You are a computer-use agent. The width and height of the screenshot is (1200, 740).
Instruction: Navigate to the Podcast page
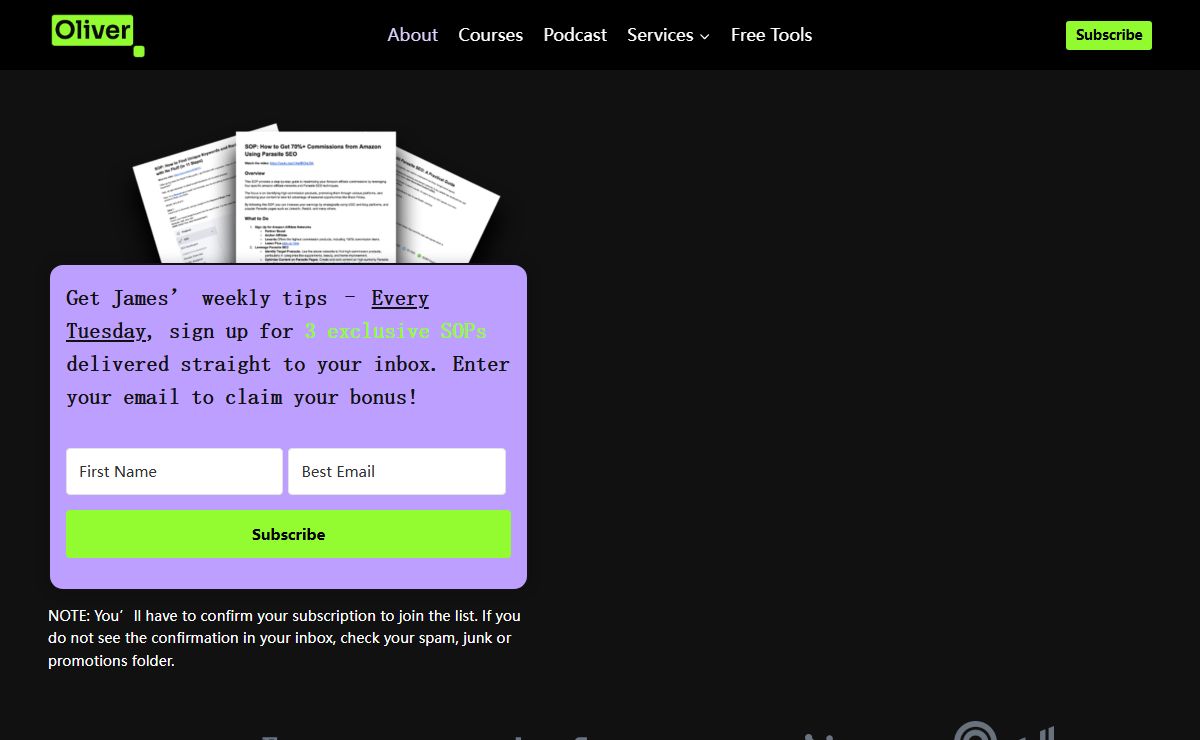point(575,35)
